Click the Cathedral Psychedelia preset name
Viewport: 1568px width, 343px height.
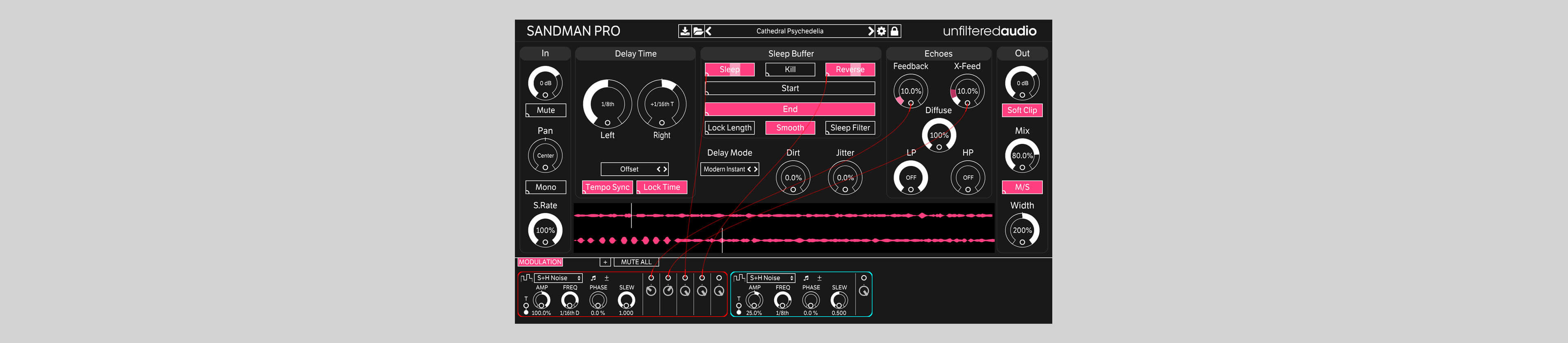[789, 31]
